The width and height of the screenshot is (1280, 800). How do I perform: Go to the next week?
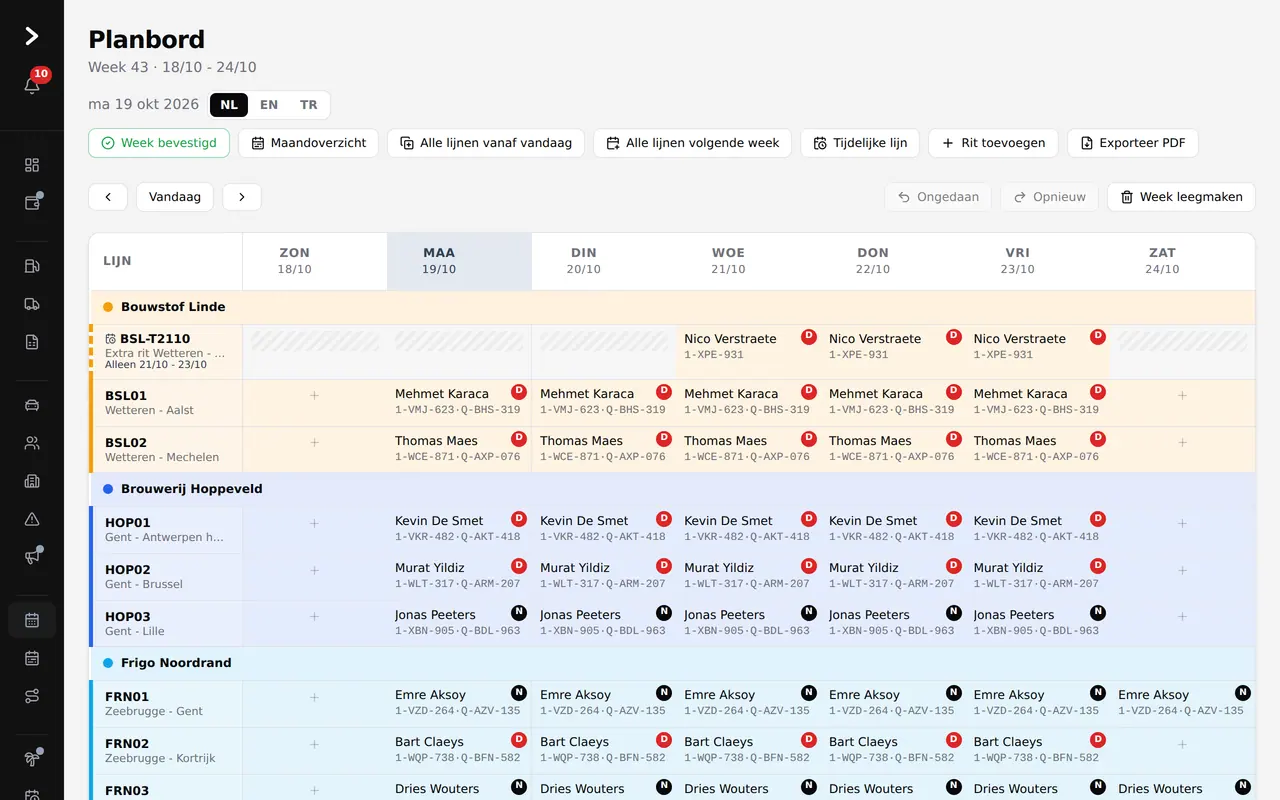point(242,197)
